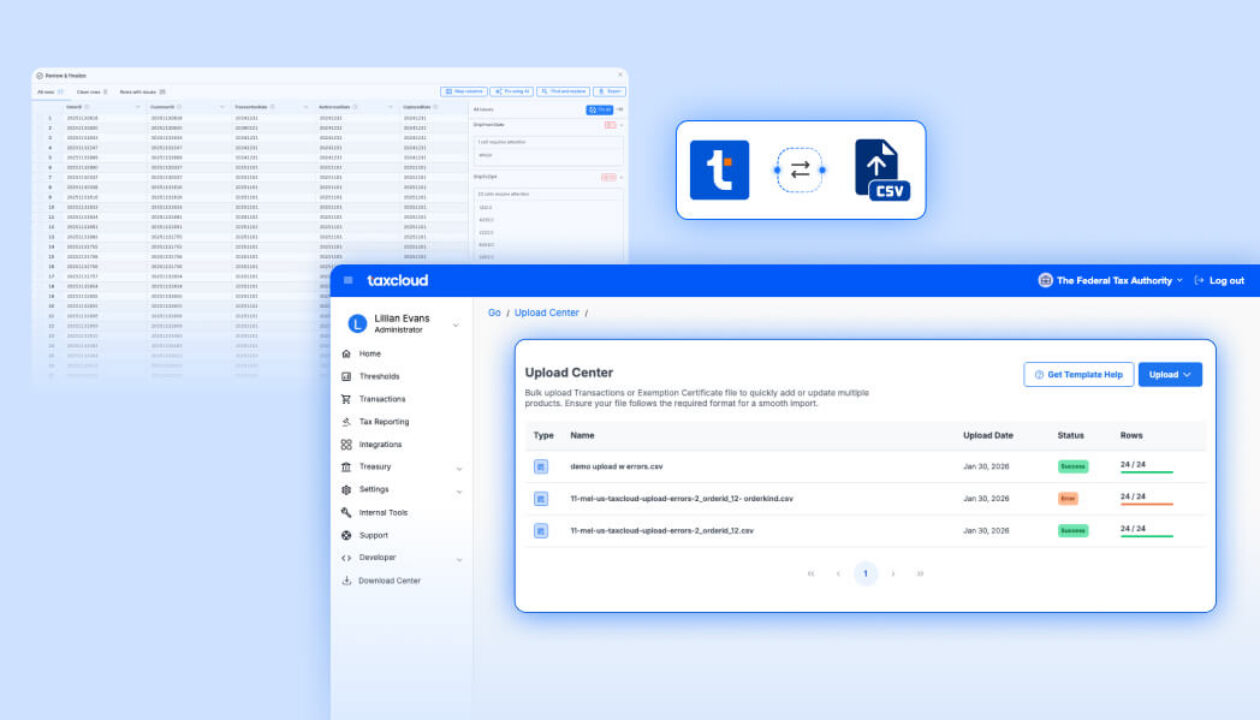The width and height of the screenshot is (1260, 720).
Task: Select the Integrations grid icon
Action: [344, 444]
